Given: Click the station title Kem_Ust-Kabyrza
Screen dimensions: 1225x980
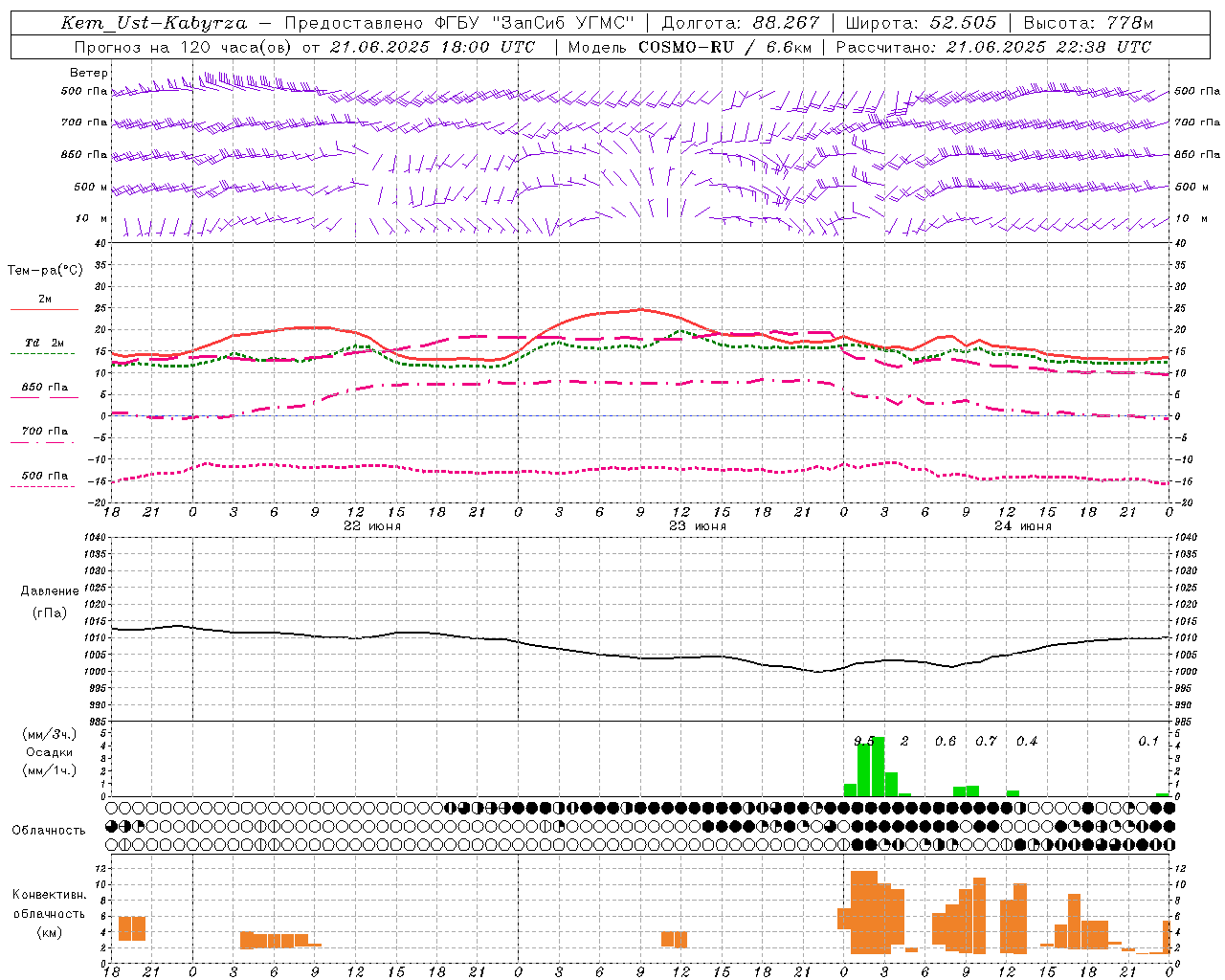Looking at the screenshot, I should 153,24.
